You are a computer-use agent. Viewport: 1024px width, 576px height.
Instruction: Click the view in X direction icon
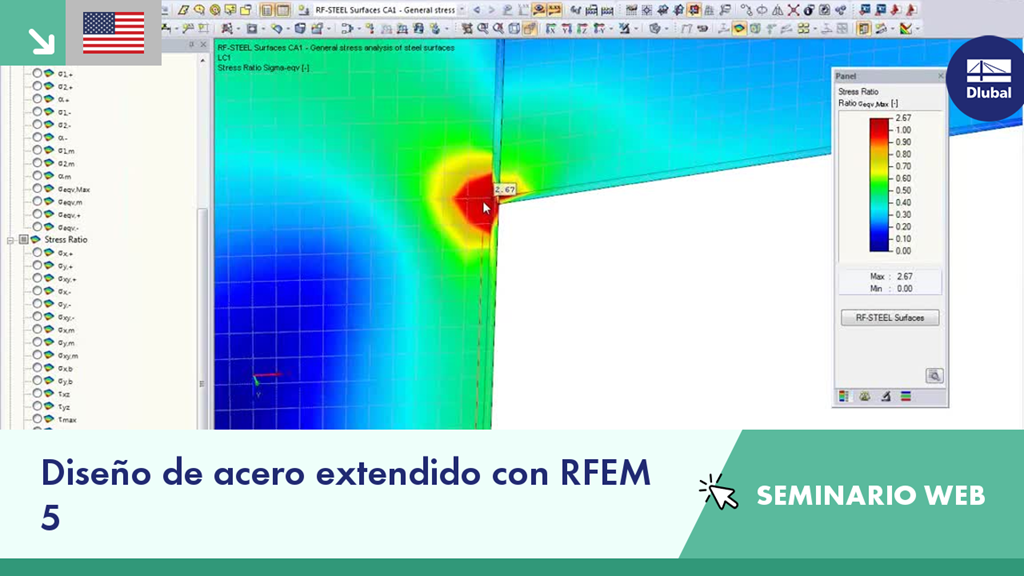[551, 28]
